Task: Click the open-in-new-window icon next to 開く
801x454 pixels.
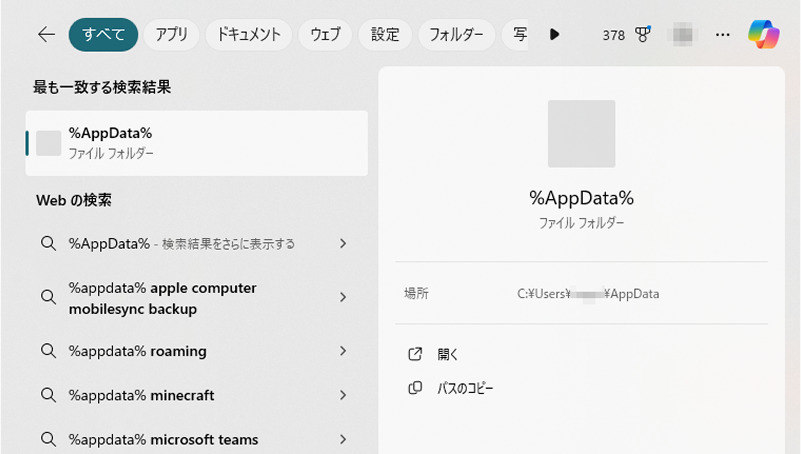Action: pos(415,354)
